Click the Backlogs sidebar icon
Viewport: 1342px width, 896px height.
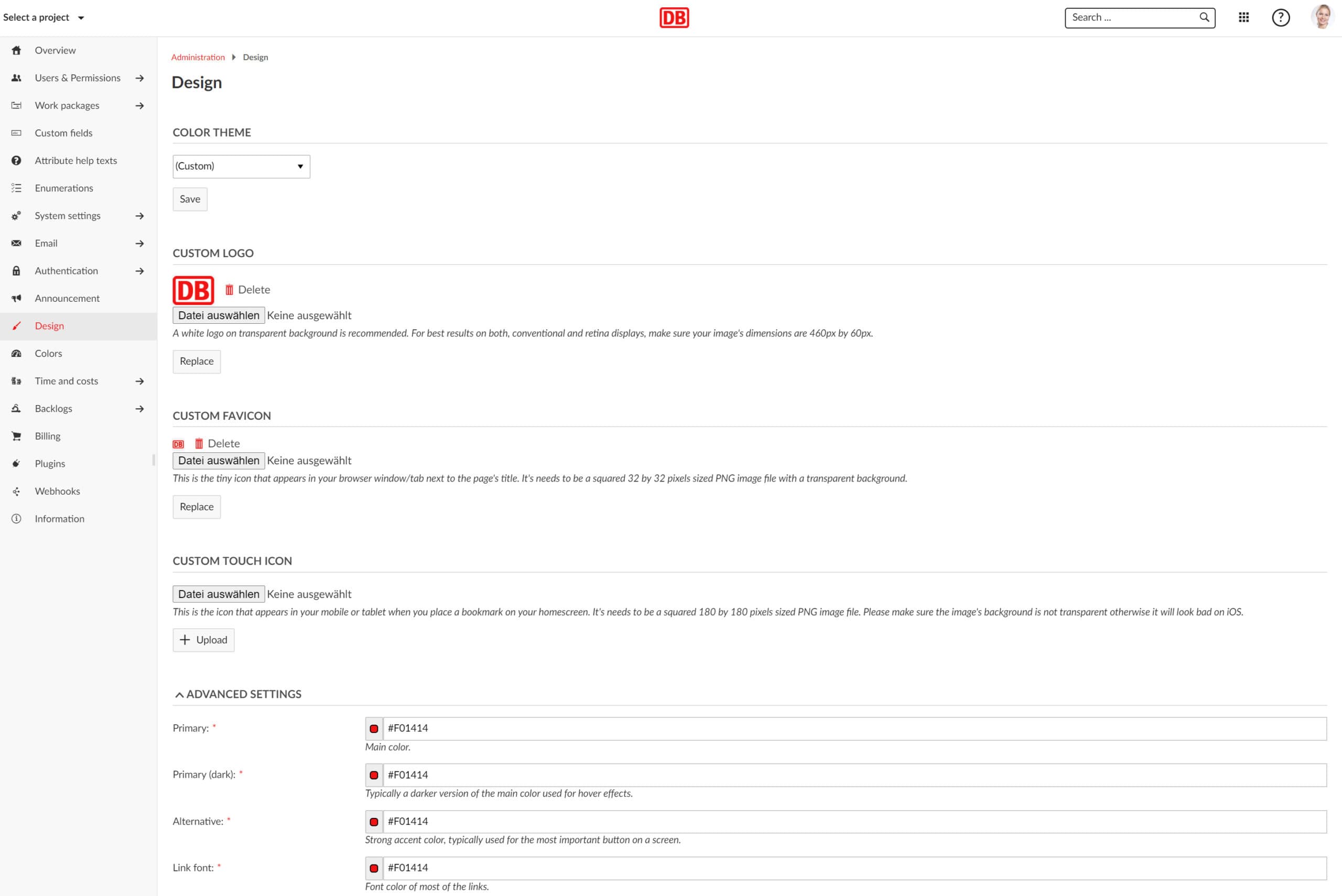tap(16, 408)
